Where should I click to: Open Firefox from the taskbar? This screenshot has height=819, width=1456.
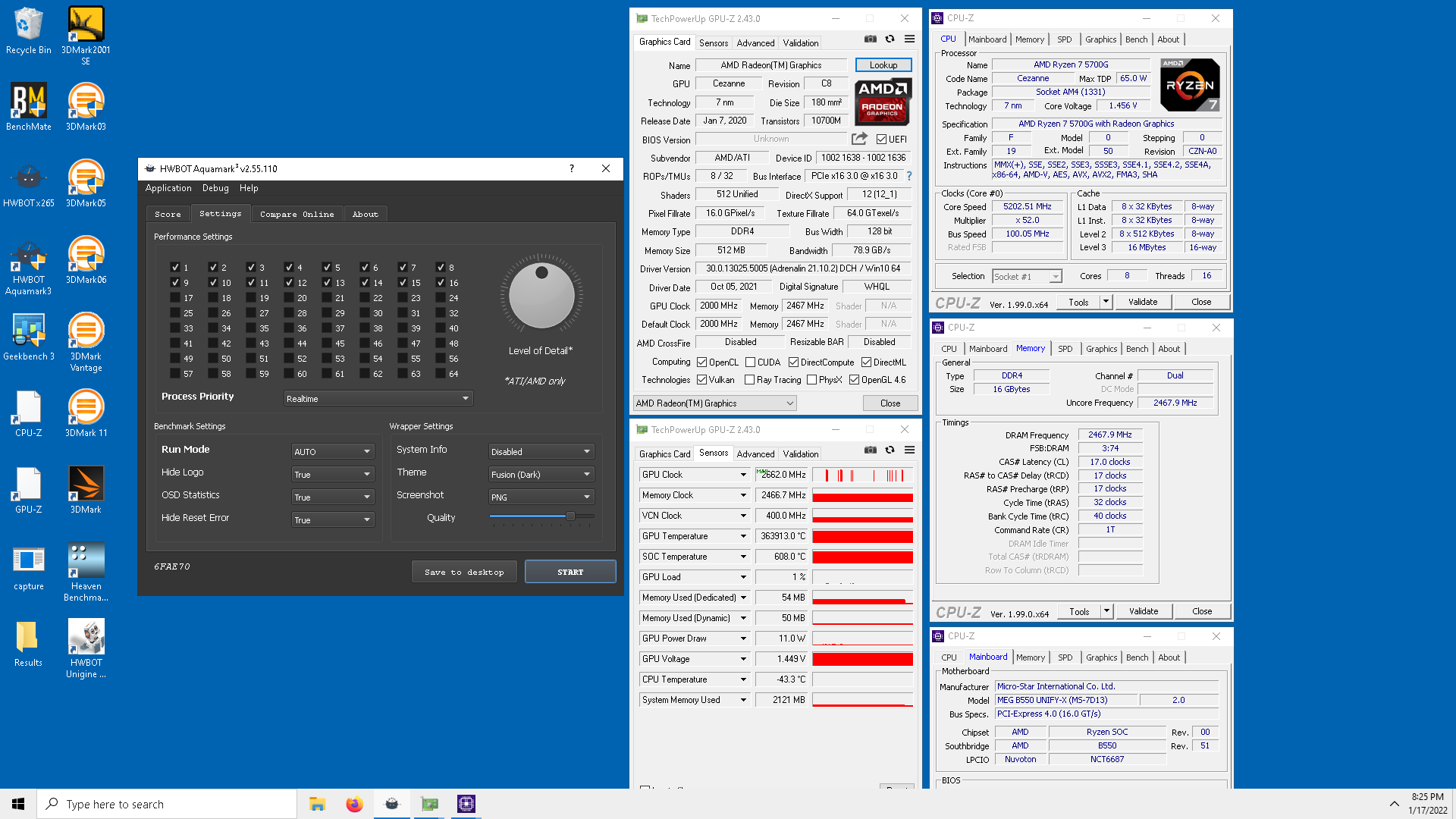pyautogui.click(x=354, y=804)
